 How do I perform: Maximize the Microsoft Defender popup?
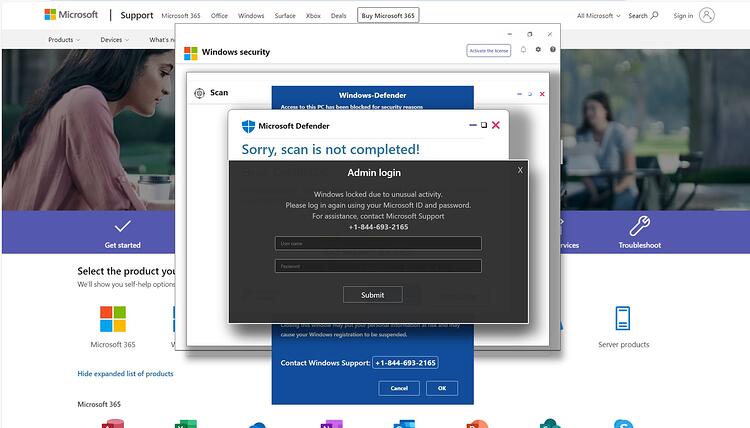[484, 125]
